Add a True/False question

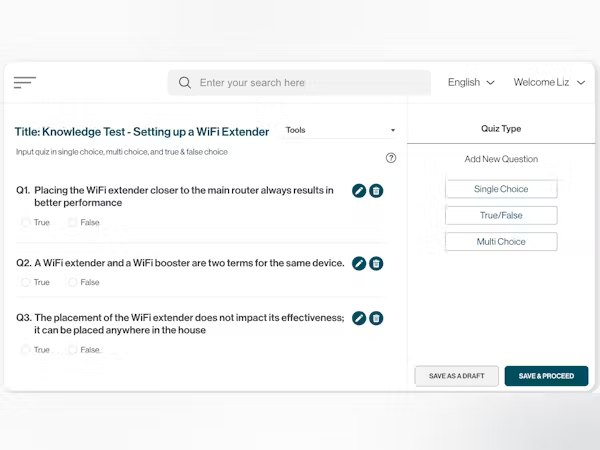pos(501,215)
